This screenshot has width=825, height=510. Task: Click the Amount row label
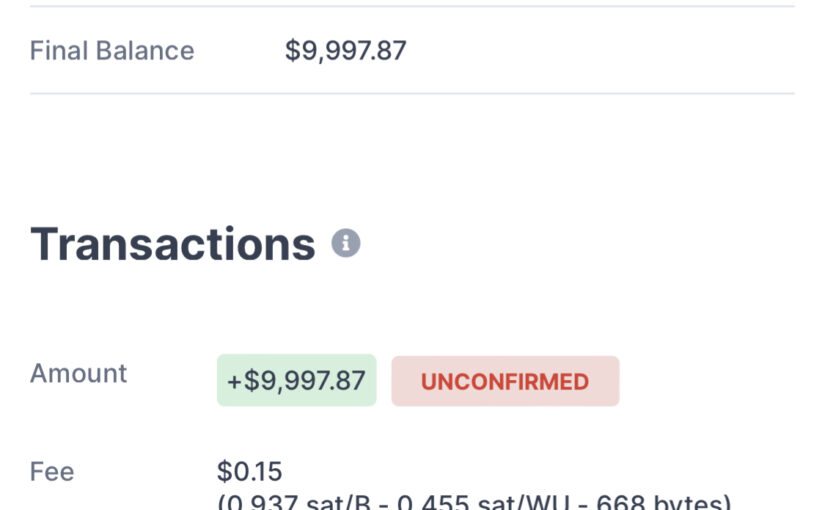79,374
